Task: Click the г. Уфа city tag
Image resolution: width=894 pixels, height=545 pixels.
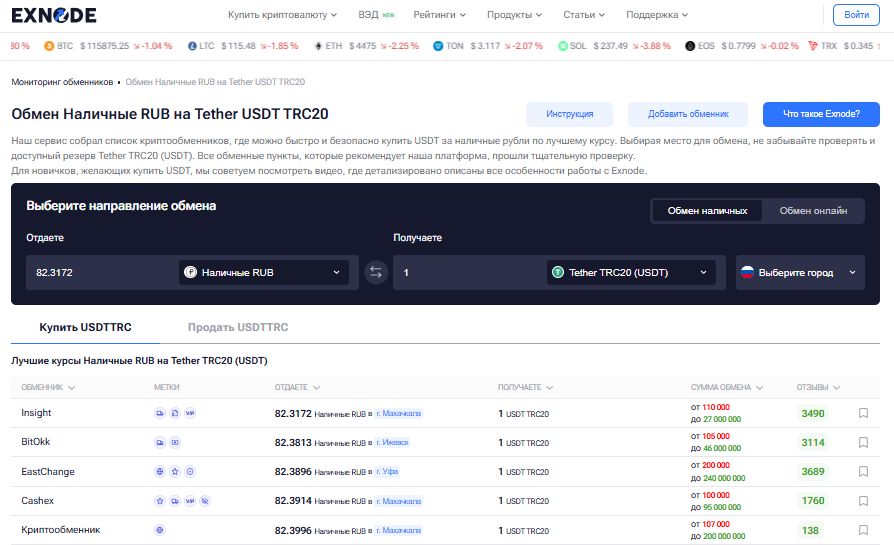Action: pyautogui.click(x=387, y=472)
